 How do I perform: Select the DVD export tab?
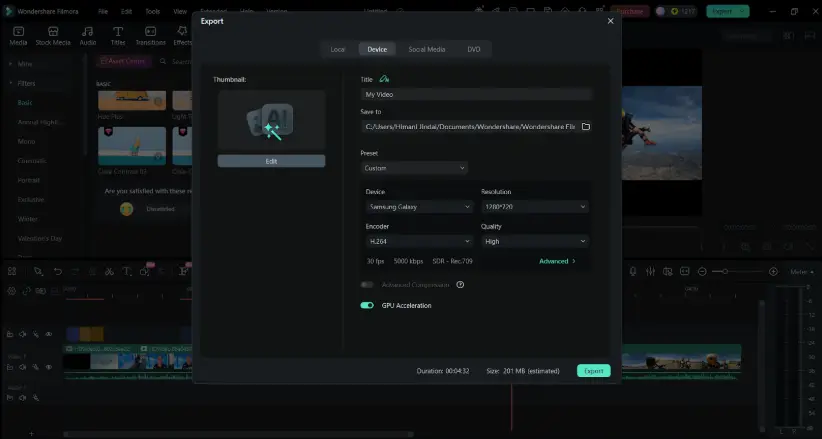(x=474, y=49)
